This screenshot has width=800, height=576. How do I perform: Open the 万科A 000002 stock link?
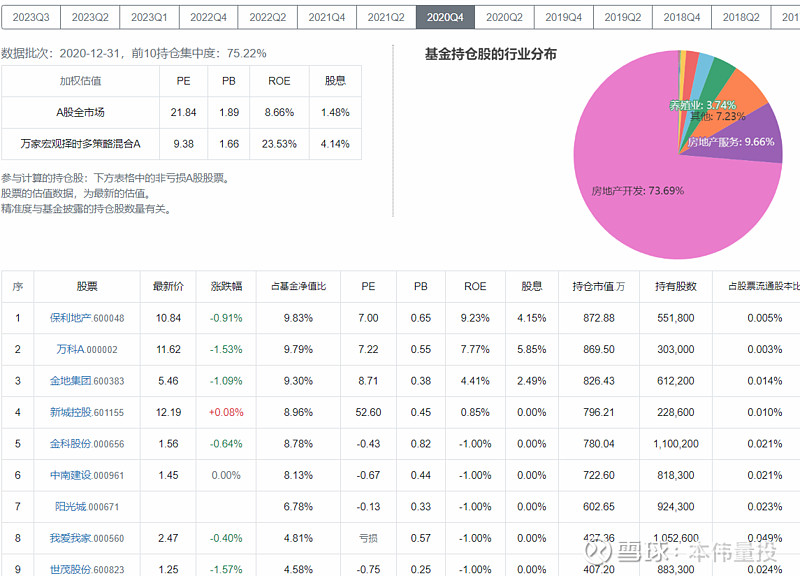[87, 349]
